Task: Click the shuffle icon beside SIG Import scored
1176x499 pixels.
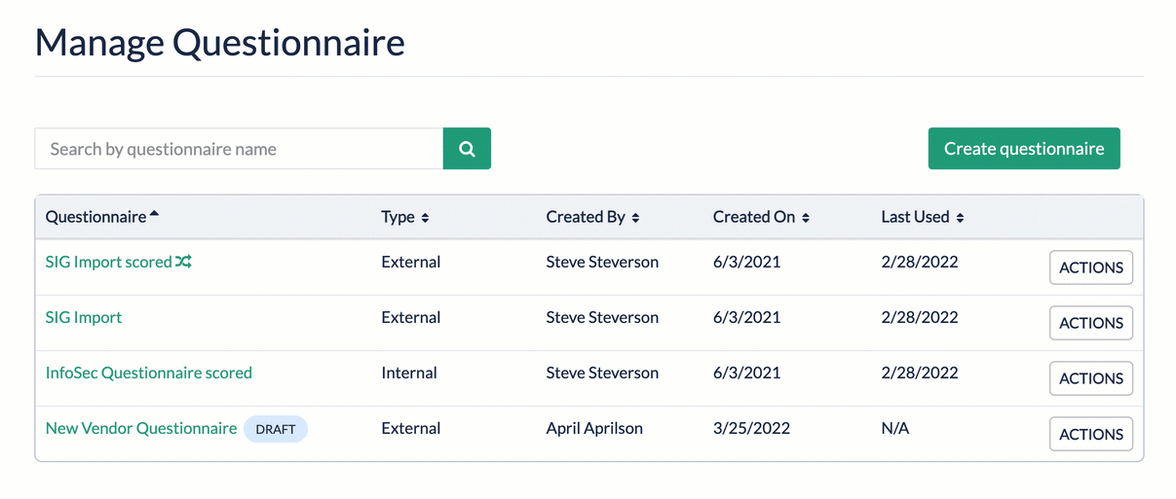Action: tap(184, 262)
